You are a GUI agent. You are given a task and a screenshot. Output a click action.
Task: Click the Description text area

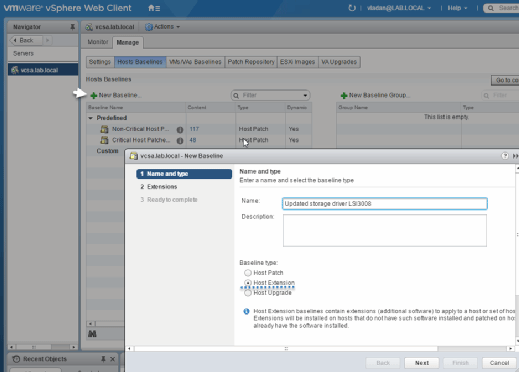tap(385, 230)
